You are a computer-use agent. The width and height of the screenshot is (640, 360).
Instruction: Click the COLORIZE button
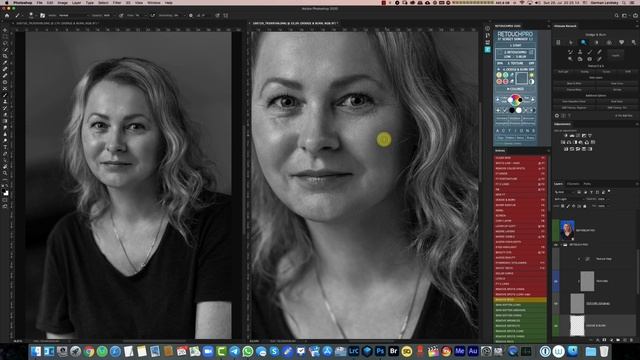pos(516,89)
